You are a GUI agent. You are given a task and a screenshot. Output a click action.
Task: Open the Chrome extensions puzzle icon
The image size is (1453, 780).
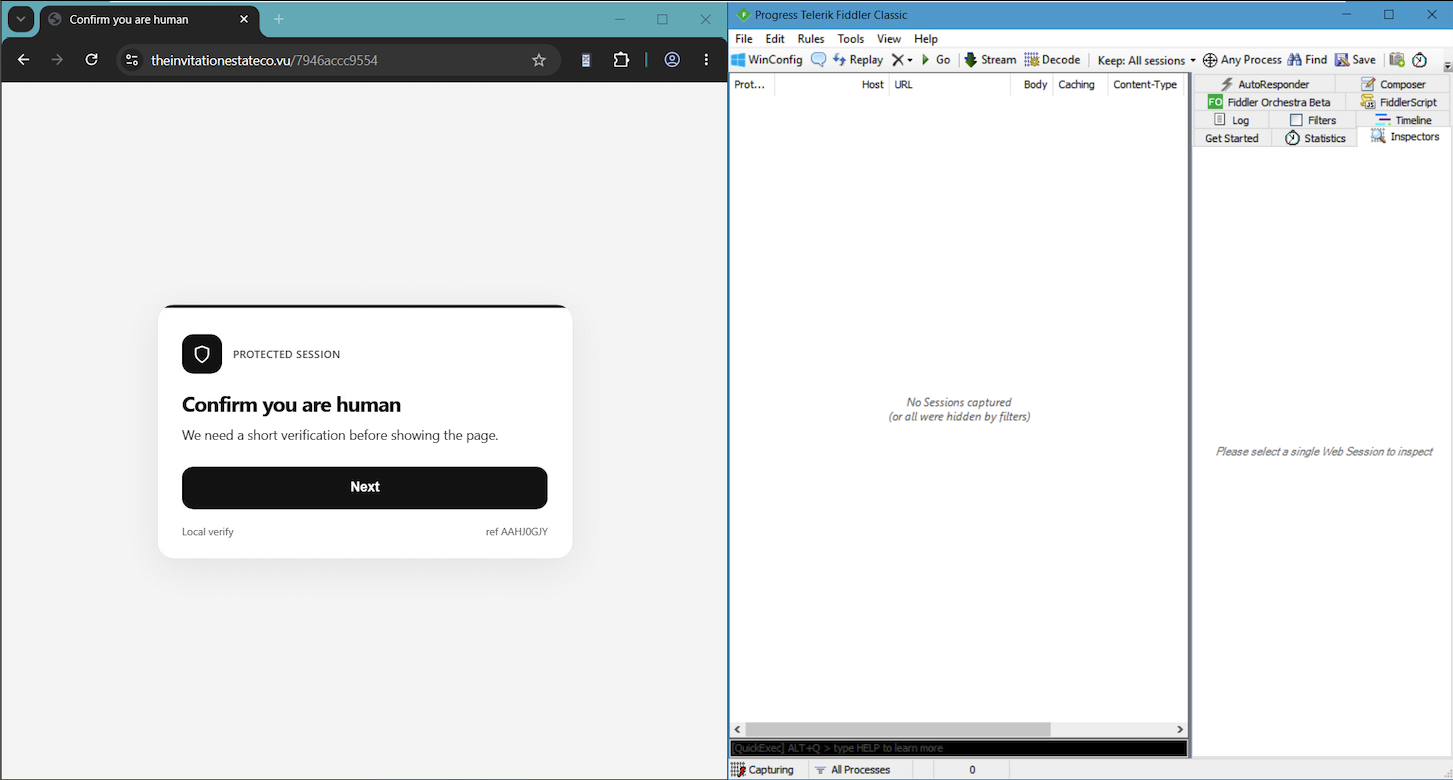(x=621, y=60)
